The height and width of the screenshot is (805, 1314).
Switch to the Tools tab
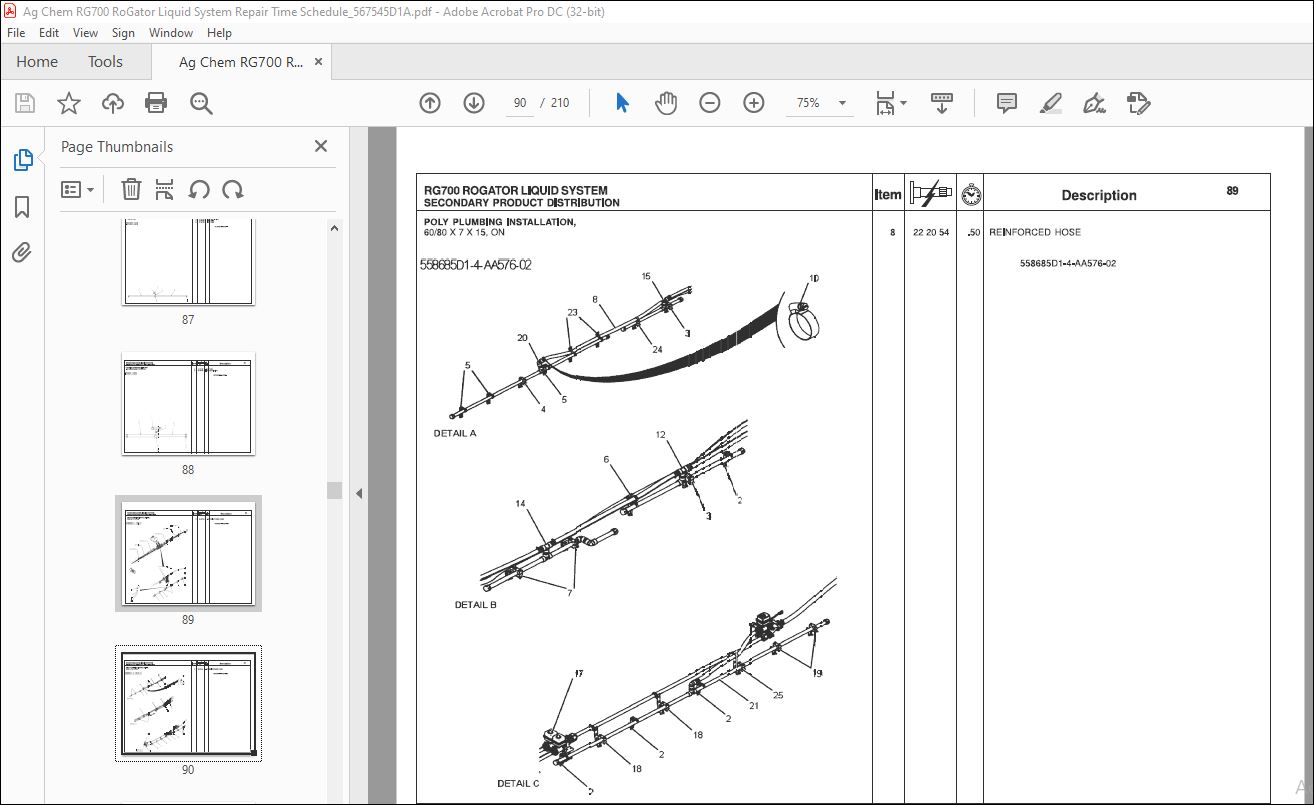click(x=105, y=62)
